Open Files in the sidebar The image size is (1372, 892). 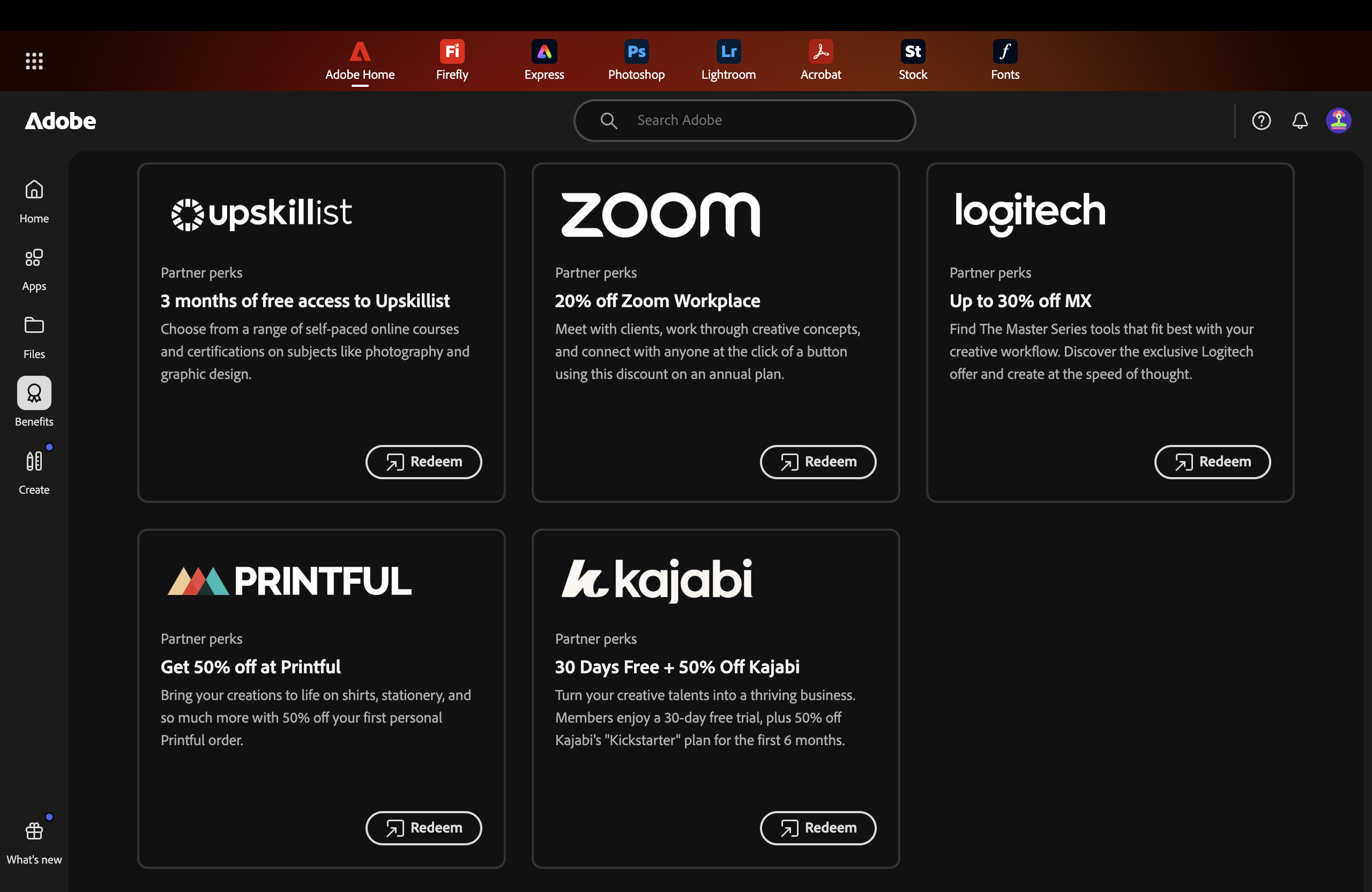[x=34, y=337]
